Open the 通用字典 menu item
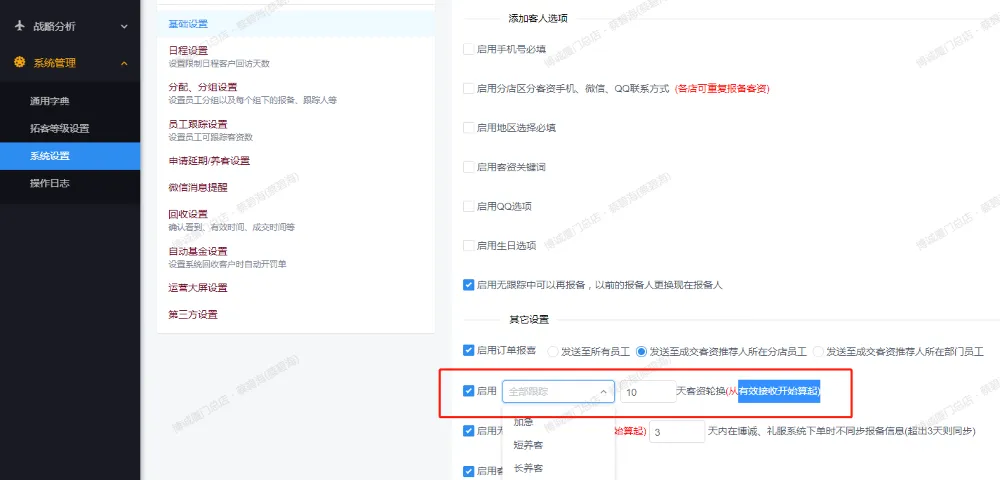This screenshot has width=1000, height=480. (x=50, y=101)
